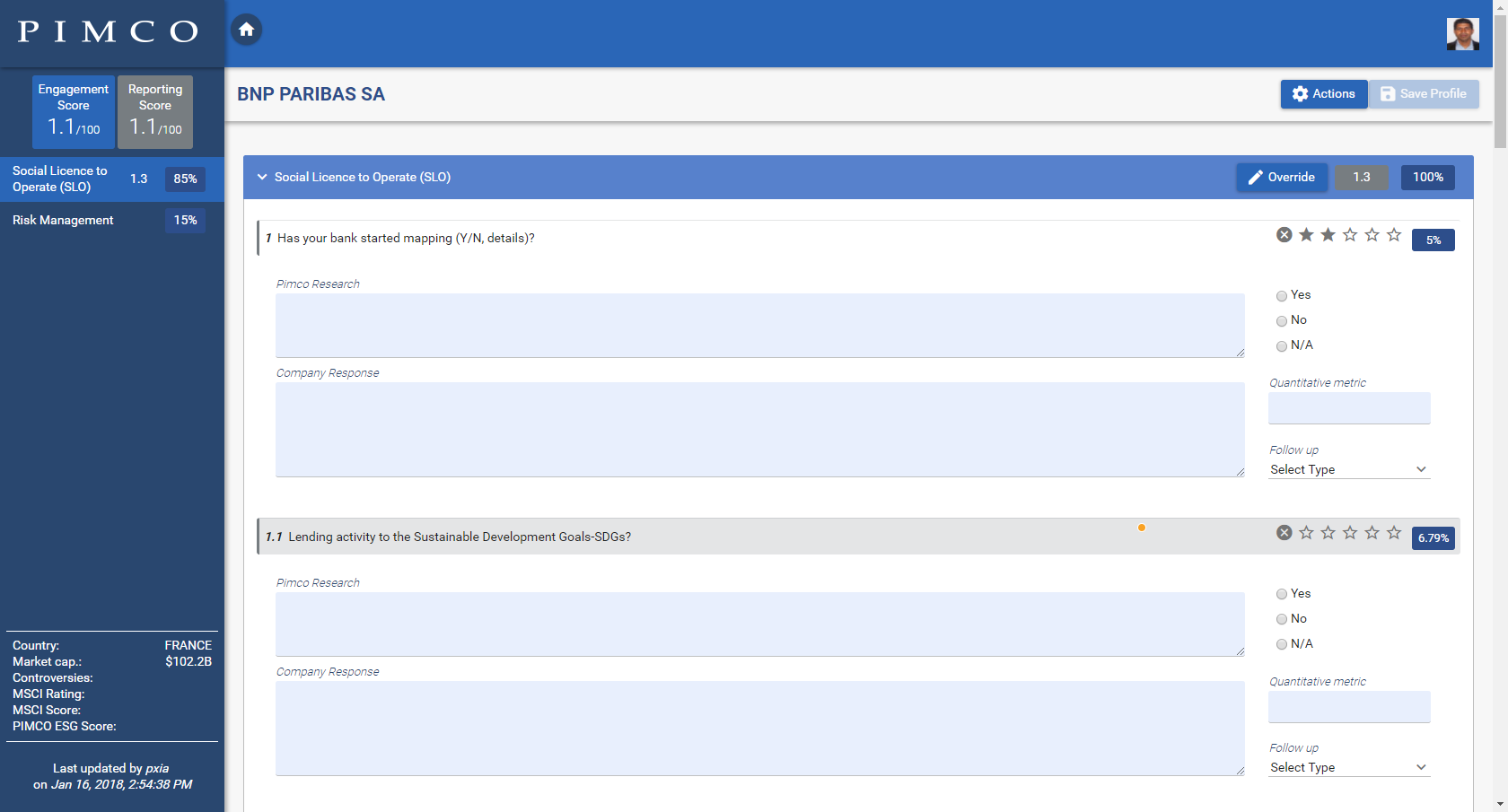Select No for question 1
Screen dimensions: 1508x812
[1282, 321]
